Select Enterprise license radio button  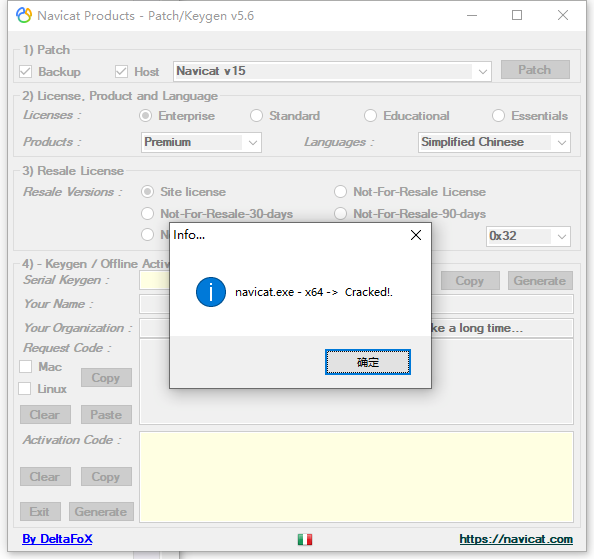pyautogui.click(x=145, y=116)
